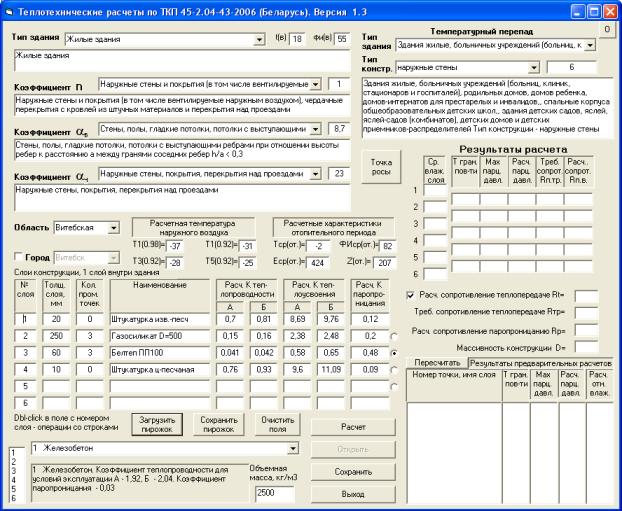Uncheck Расч. сопротивление теплопередаче Rt checkbox
This screenshot has height=511, width=622.
click(411, 295)
